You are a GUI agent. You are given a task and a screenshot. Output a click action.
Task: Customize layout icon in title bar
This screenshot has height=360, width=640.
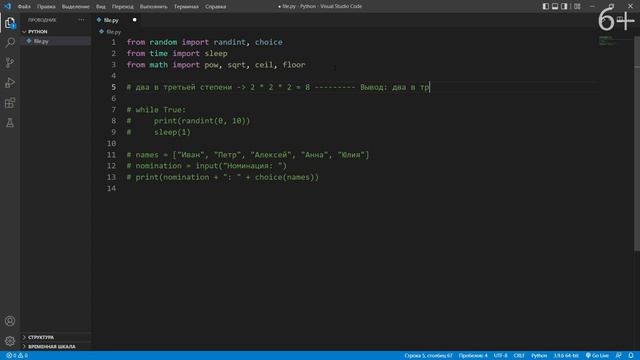click(x=577, y=6)
